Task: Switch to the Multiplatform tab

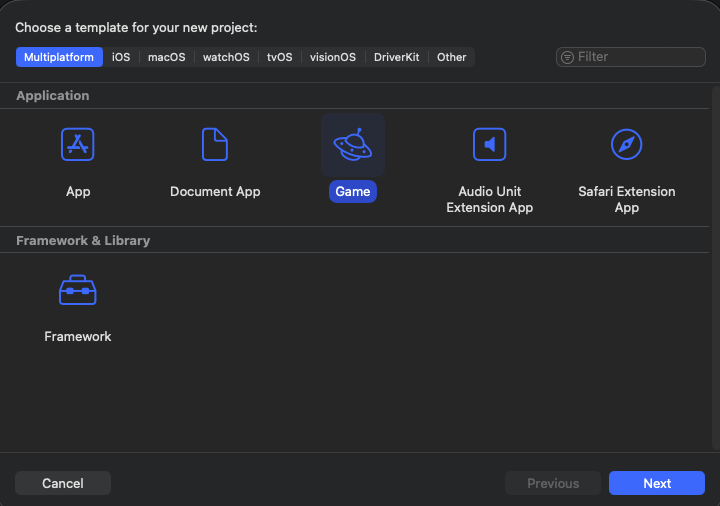Action: coord(59,57)
